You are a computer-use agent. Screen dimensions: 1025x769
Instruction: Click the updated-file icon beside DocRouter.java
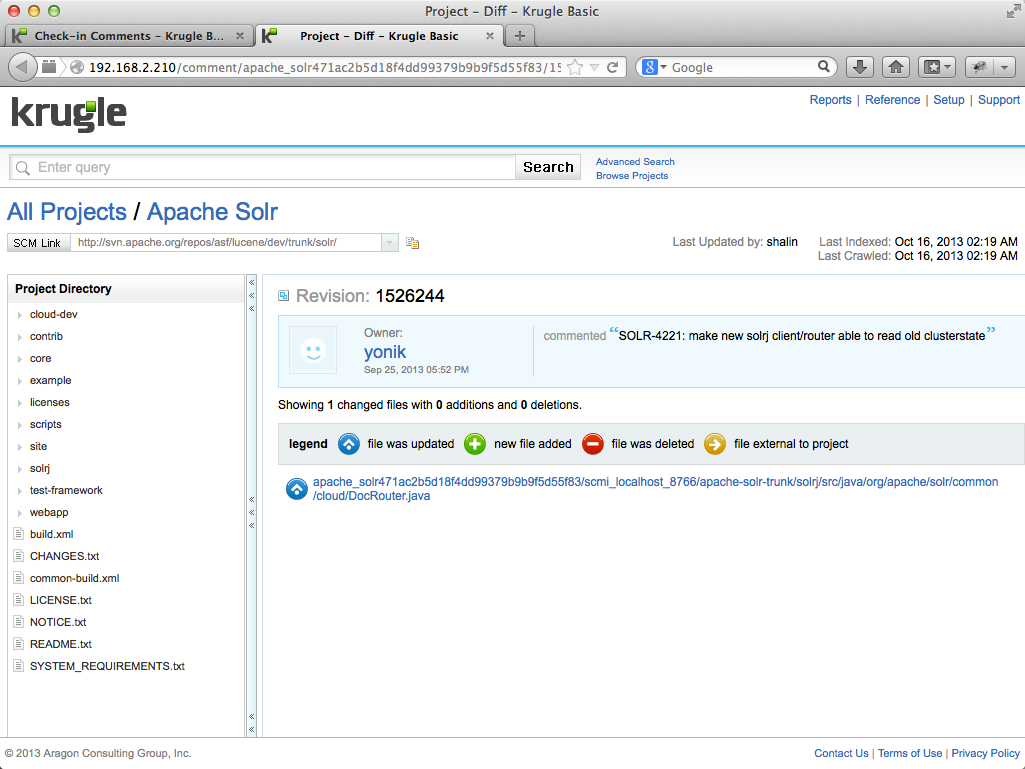click(297, 488)
